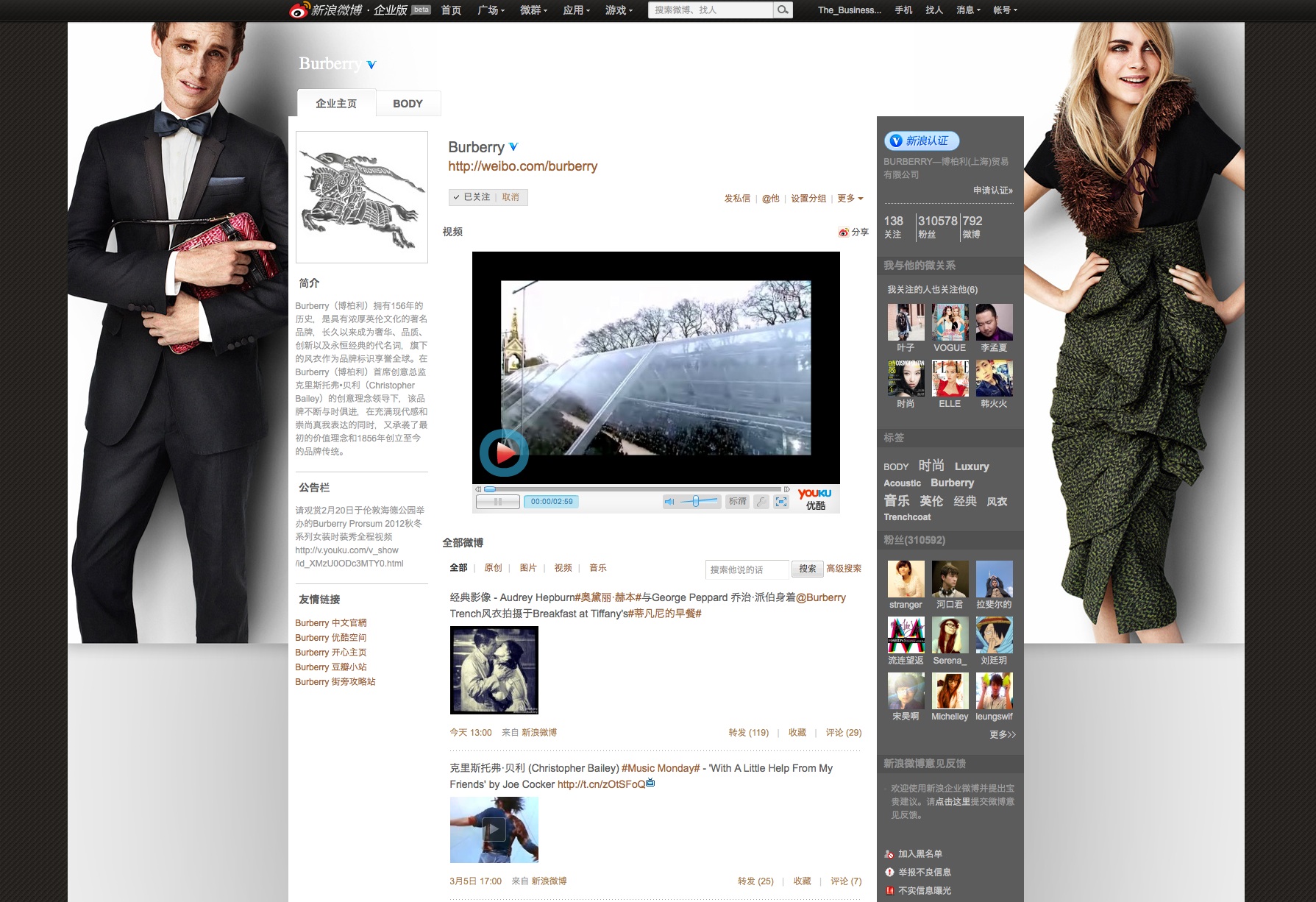Open the 微群 dropdown in top navigation
Viewport: 1316px width, 902px height.
click(533, 10)
